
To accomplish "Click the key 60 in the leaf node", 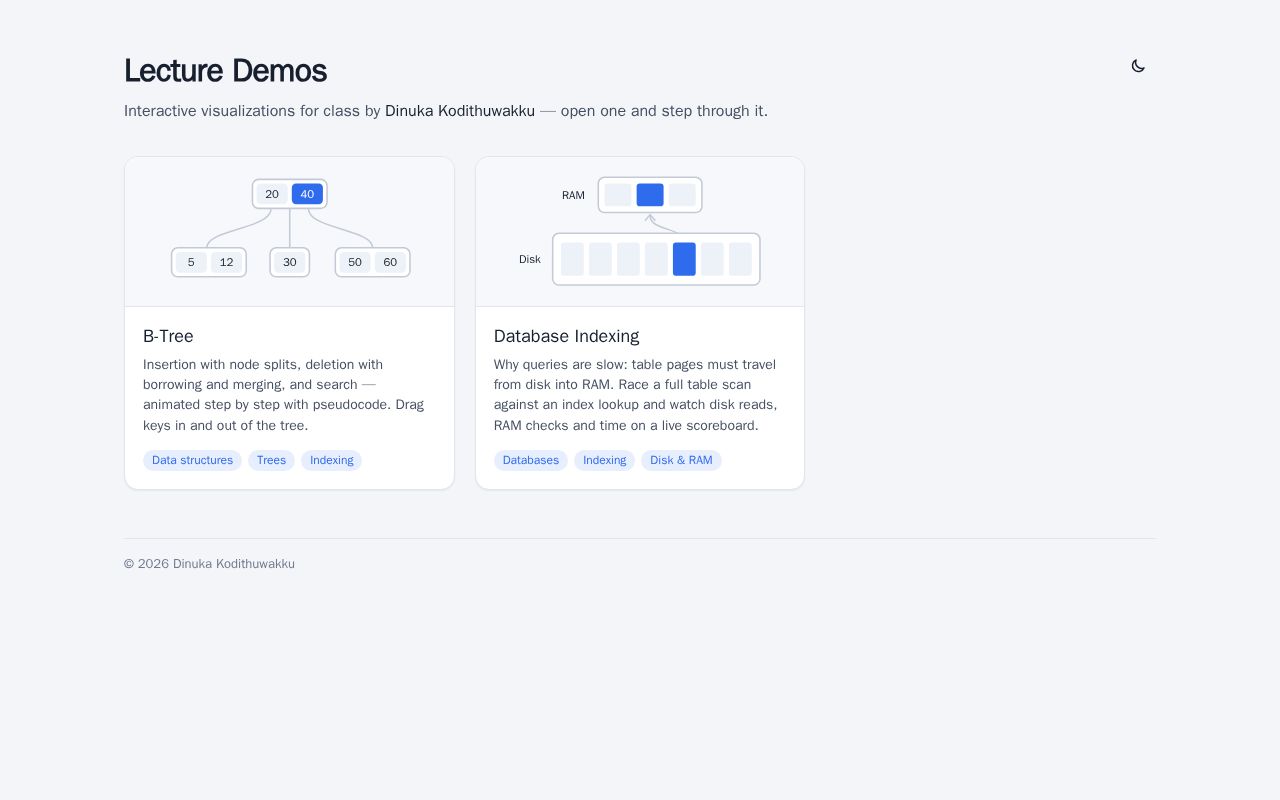I will tap(390, 262).
